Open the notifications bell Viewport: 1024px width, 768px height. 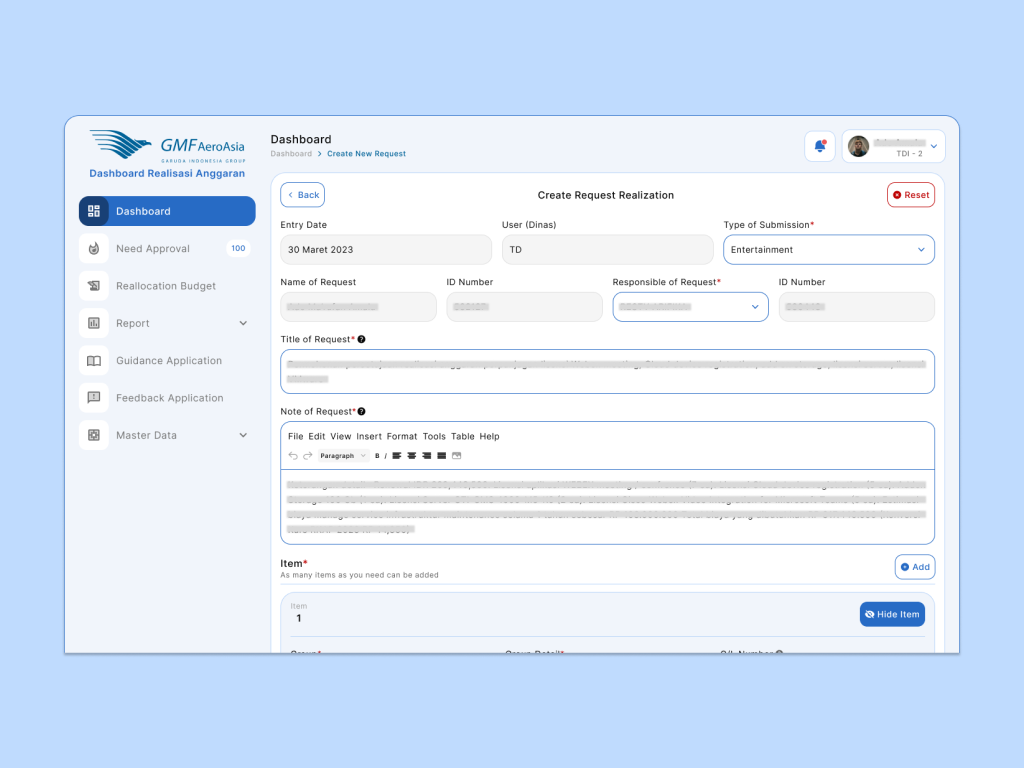(820, 146)
